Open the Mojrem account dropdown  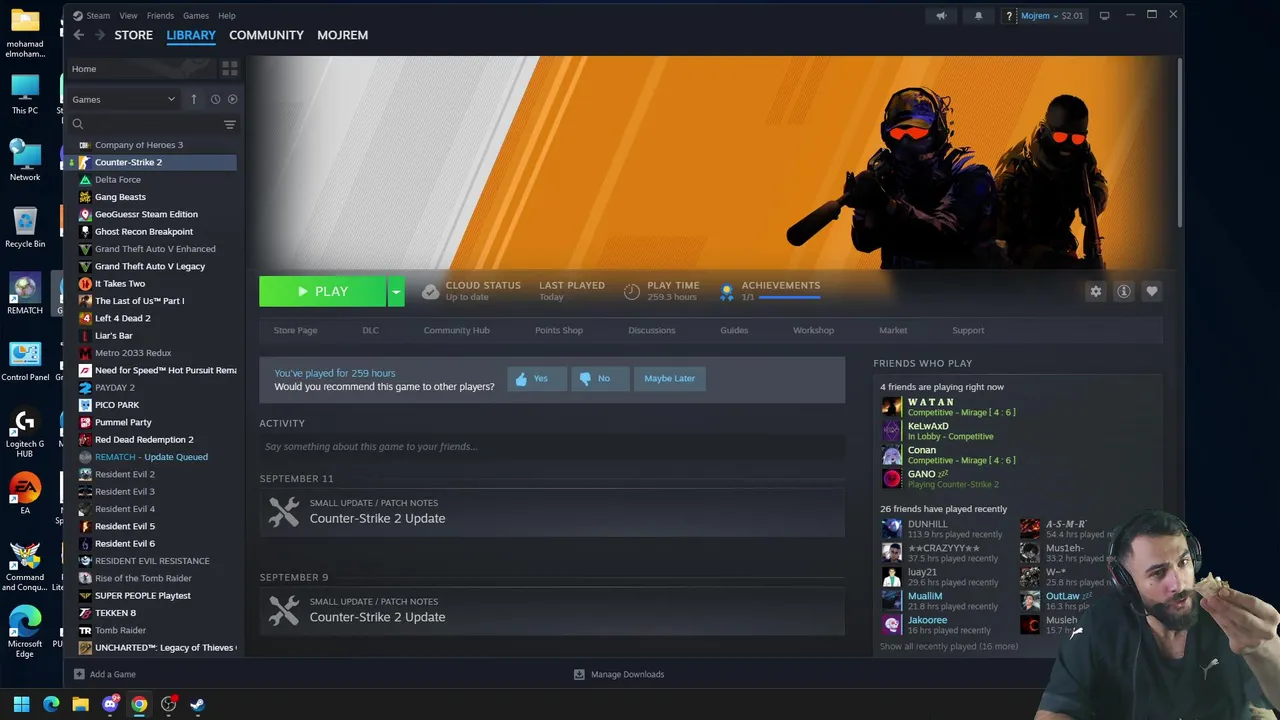[1051, 16]
